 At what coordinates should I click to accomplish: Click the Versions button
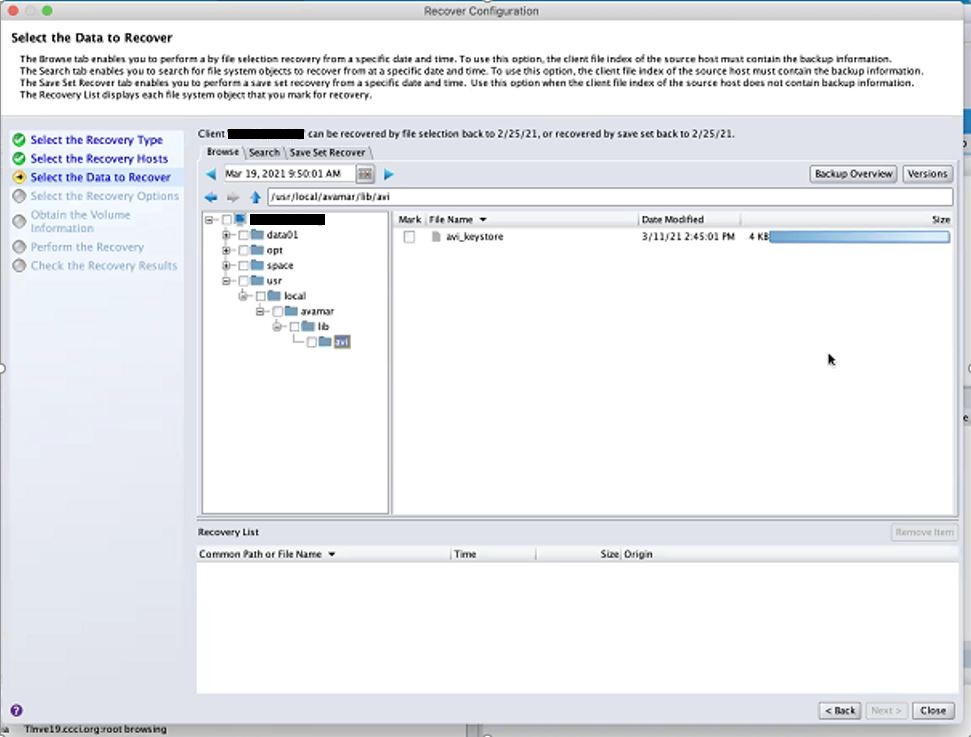927,173
